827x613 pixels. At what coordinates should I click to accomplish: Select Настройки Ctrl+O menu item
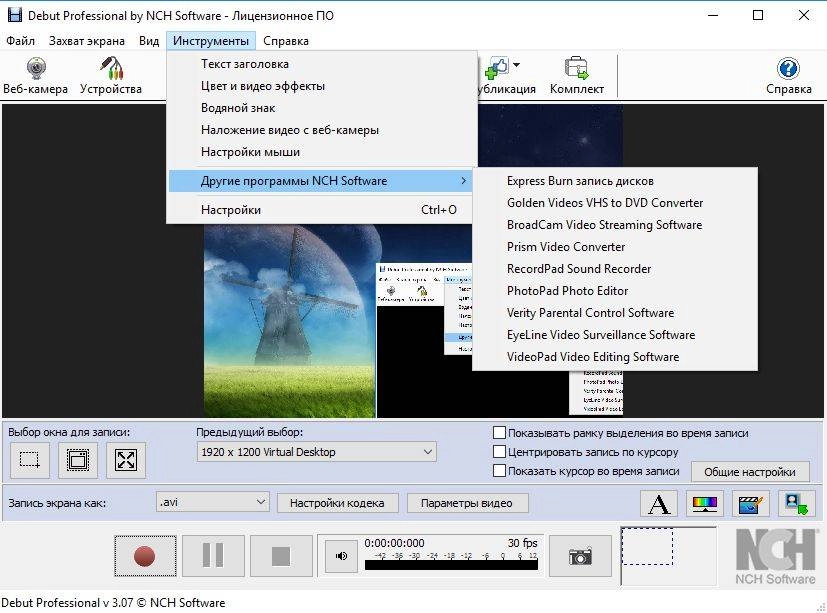click(322, 210)
